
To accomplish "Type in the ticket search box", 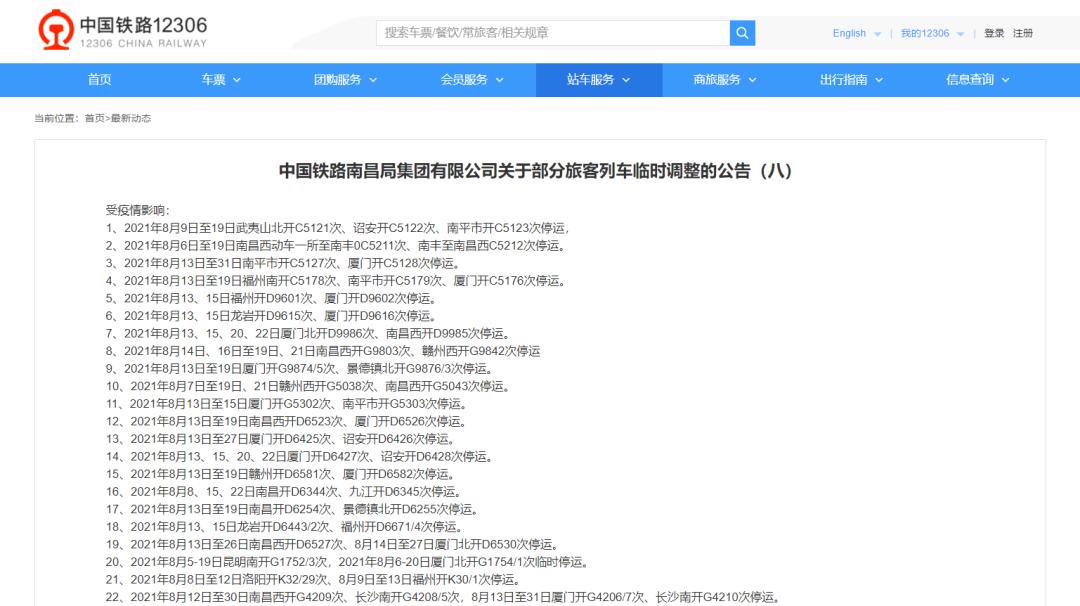I will (552, 33).
